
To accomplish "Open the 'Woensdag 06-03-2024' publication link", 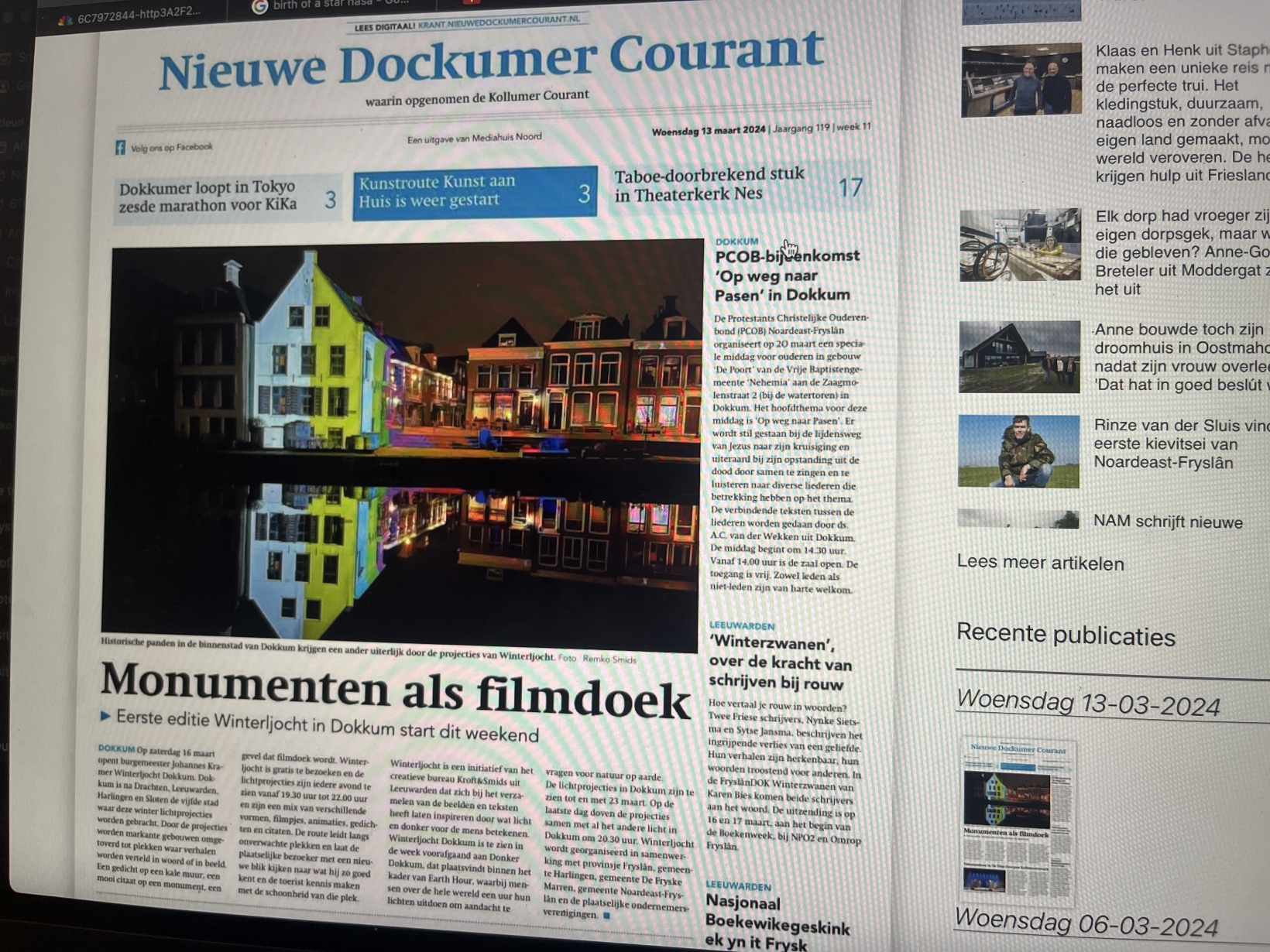I will 1086,923.
